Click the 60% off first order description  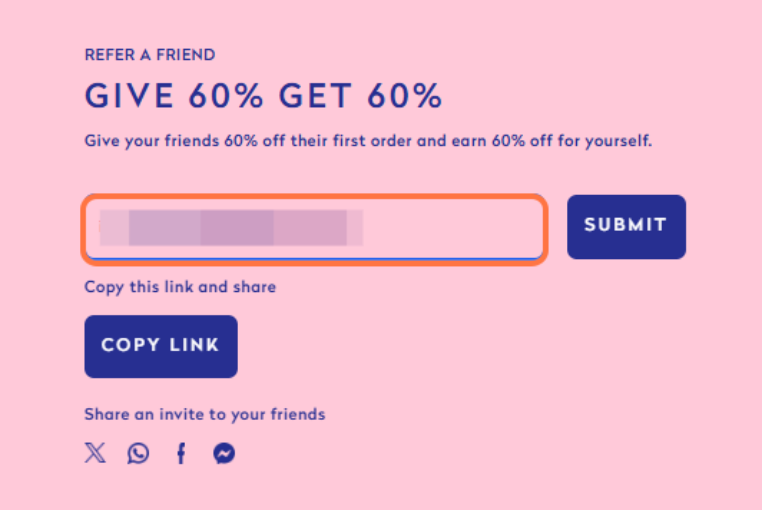[368, 141]
